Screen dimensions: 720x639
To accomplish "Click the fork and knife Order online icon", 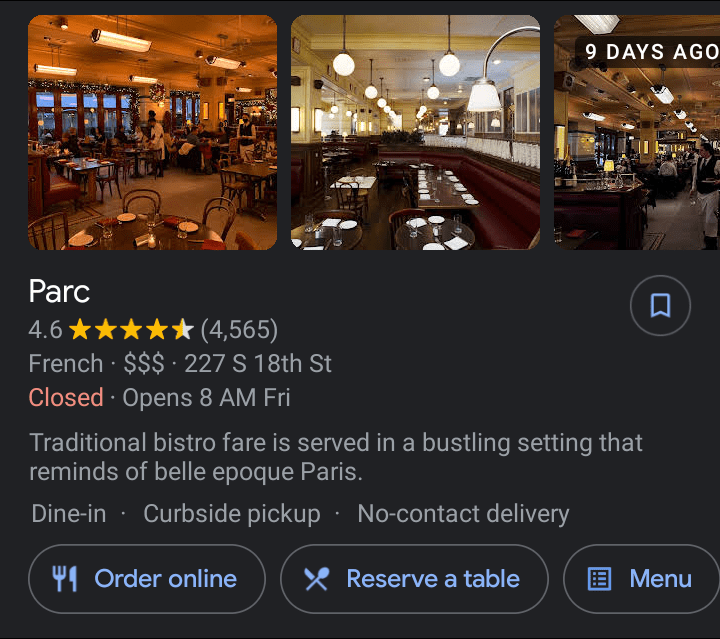I will [64, 578].
